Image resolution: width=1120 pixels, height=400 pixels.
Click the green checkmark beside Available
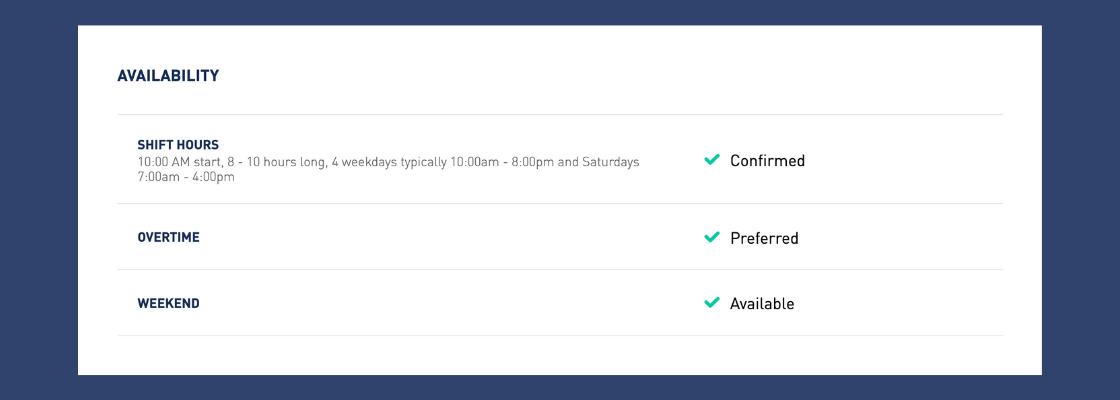(x=712, y=303)
